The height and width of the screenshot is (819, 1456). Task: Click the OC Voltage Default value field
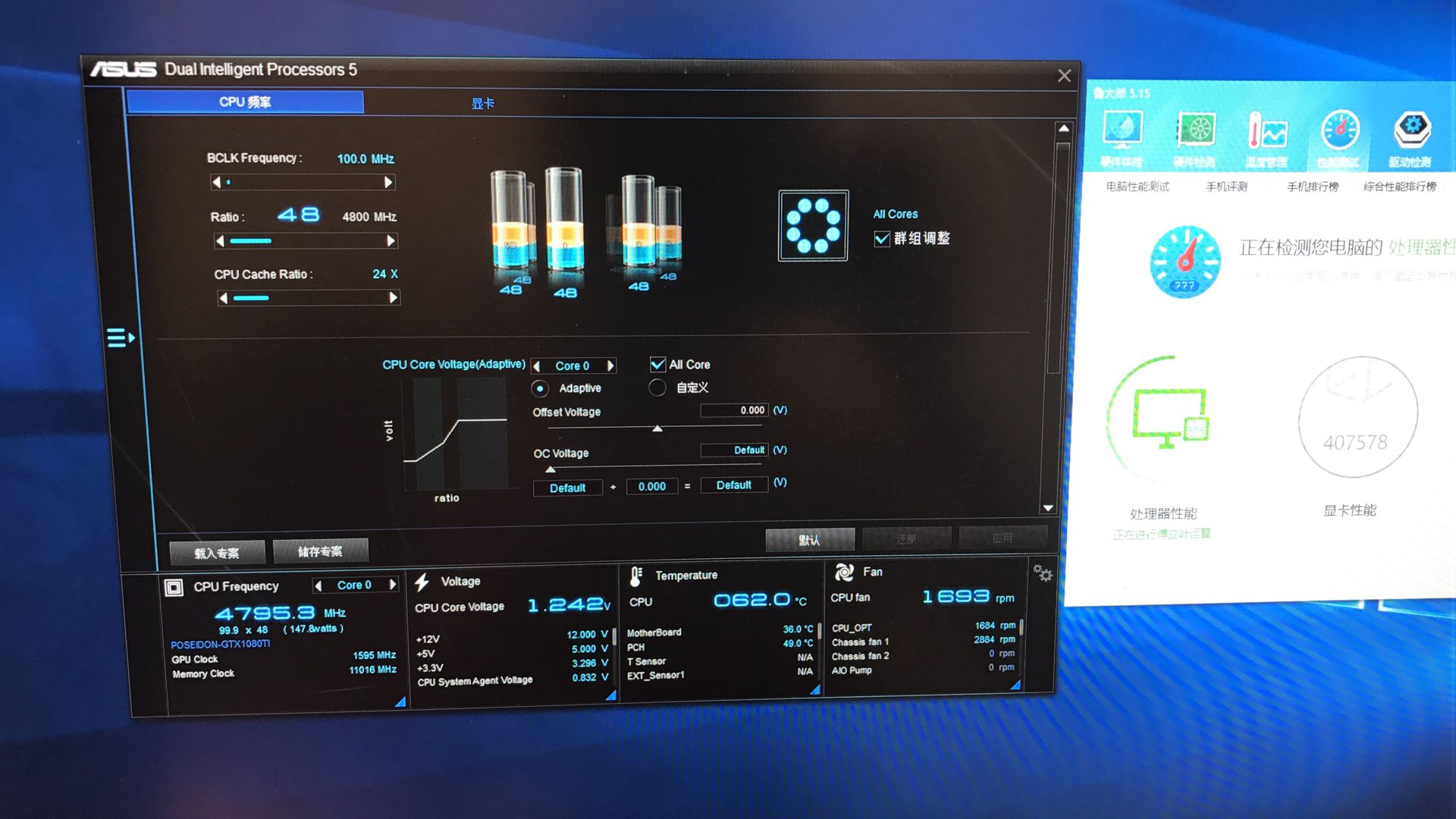[x=734, y=450]
